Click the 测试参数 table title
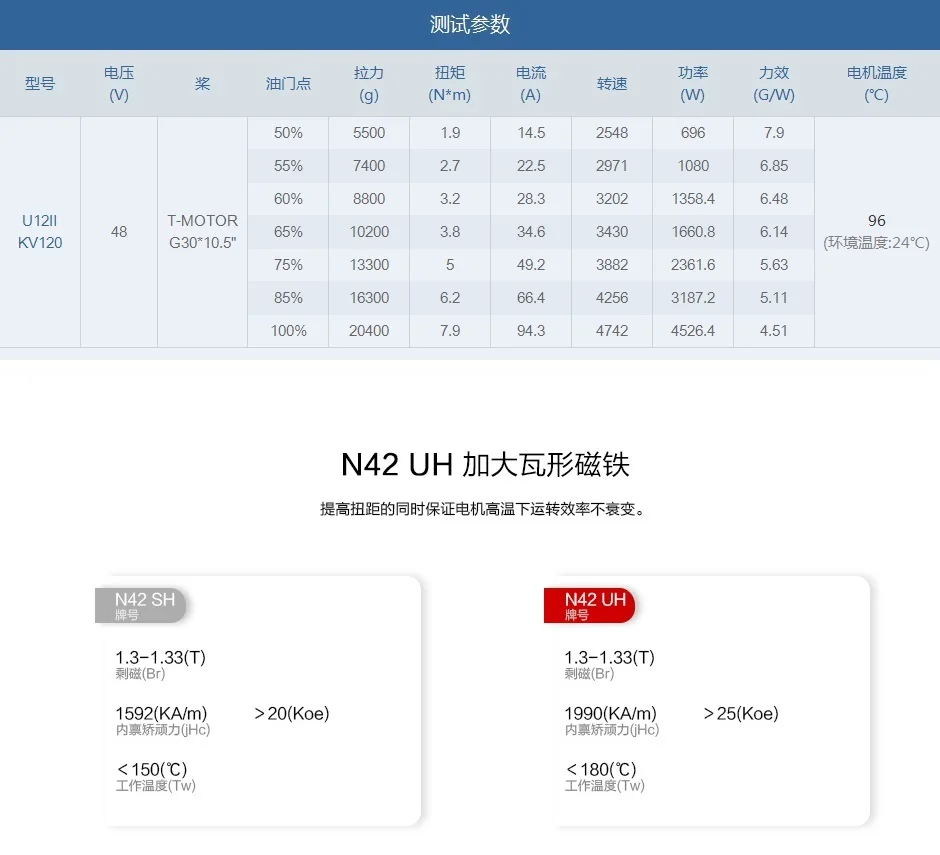This screenshot has height=855, width=940. [x=469, y=25]
